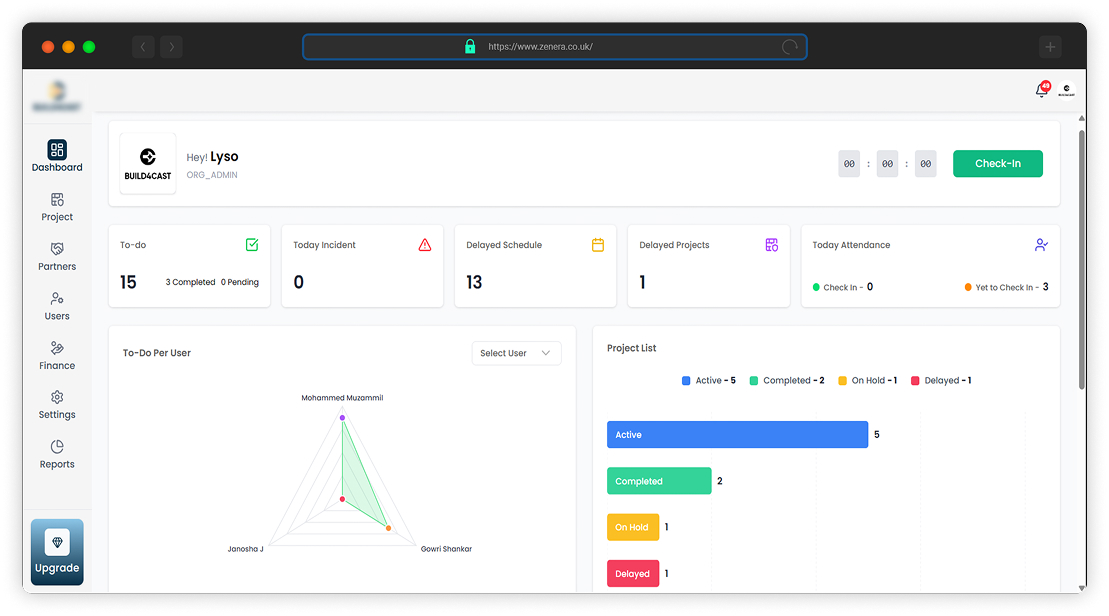1109x616 pixels.
Task: Click Gowri Shankar radar point
Action: coord(388,528)
